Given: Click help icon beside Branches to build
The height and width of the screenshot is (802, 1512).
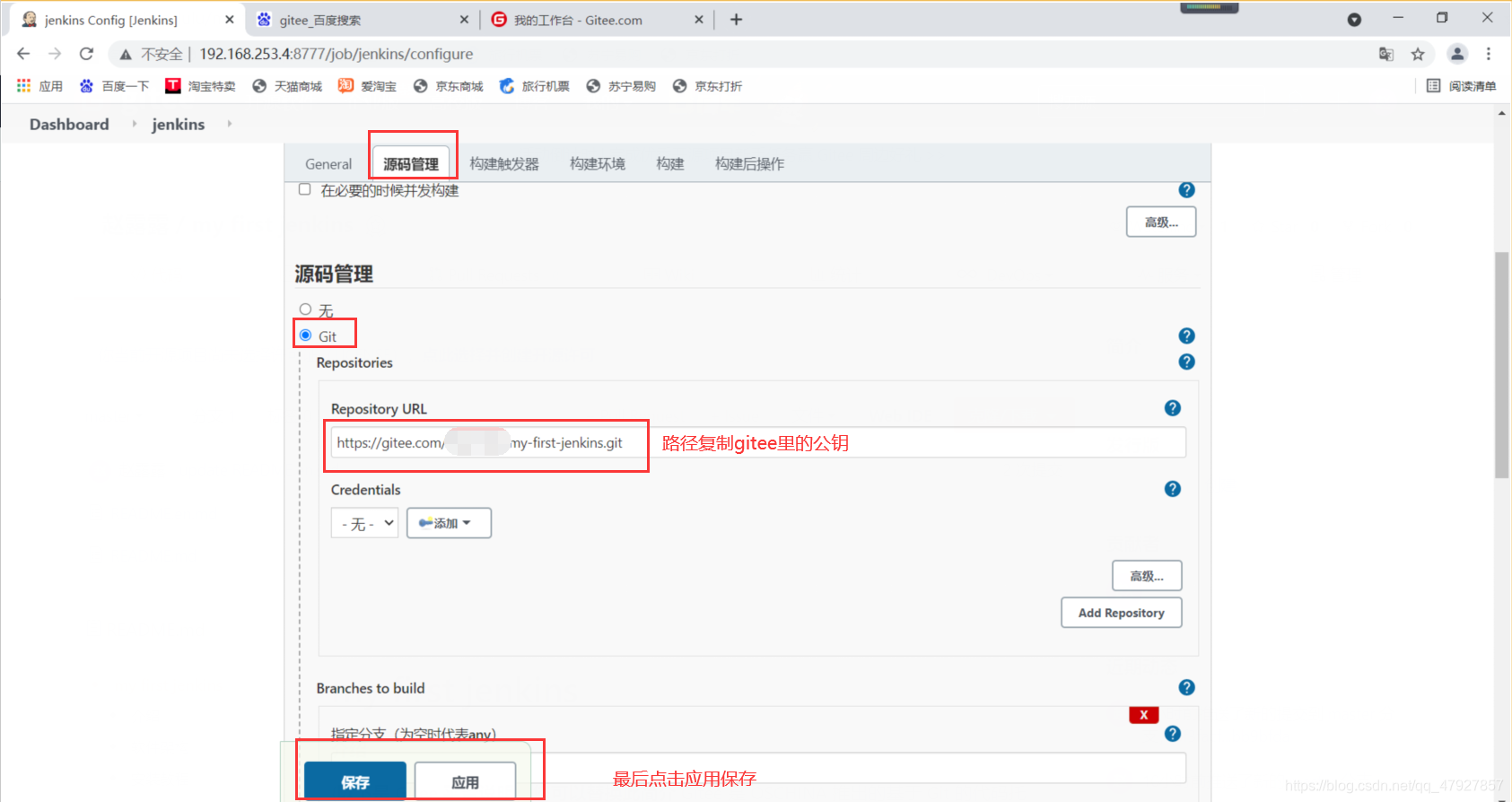Looking at the screenshot, I should tap(1186, 687).
